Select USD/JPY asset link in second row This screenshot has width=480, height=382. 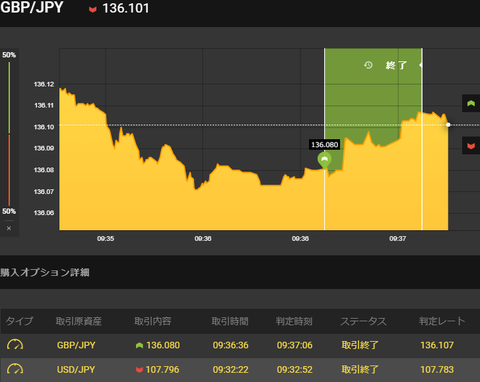76,369
